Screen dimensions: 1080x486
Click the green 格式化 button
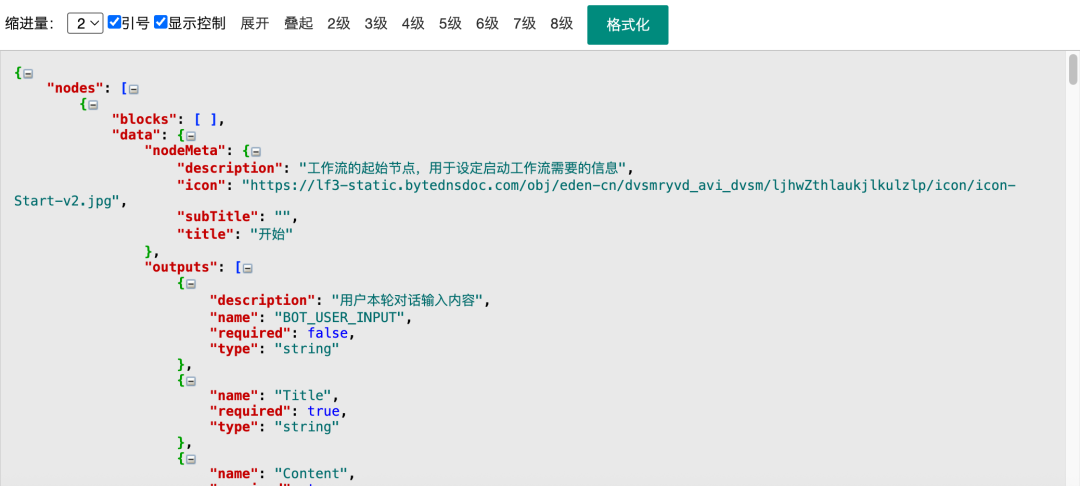coord(627,25)
